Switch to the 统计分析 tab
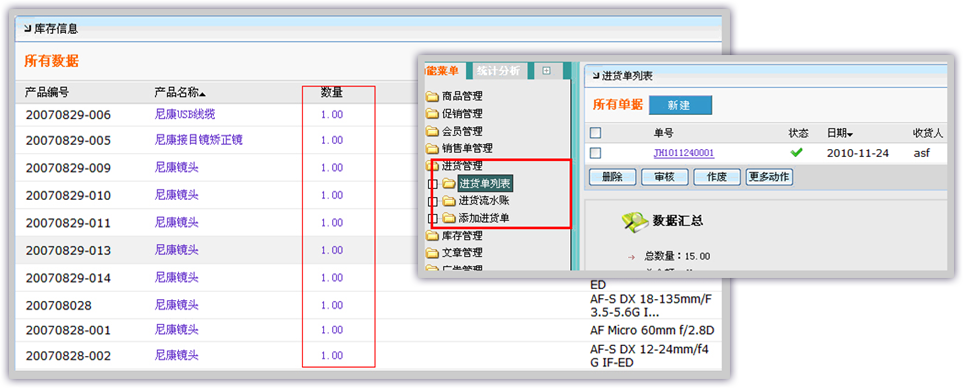The image size is (963, 388). tap(499, 71)
